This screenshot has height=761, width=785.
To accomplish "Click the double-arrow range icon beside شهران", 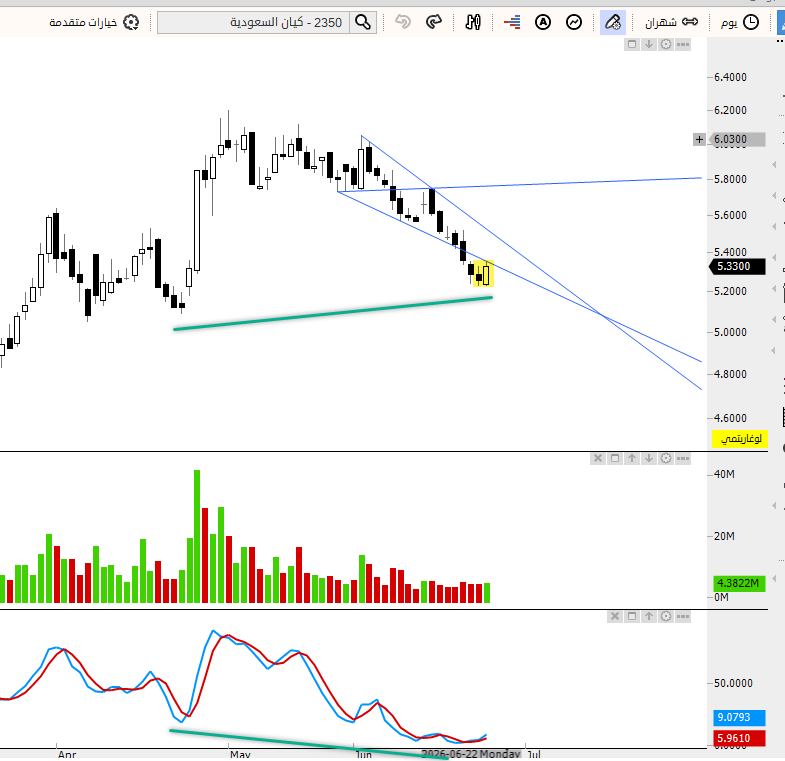I will pyautogui.click(x=690, y=22).
